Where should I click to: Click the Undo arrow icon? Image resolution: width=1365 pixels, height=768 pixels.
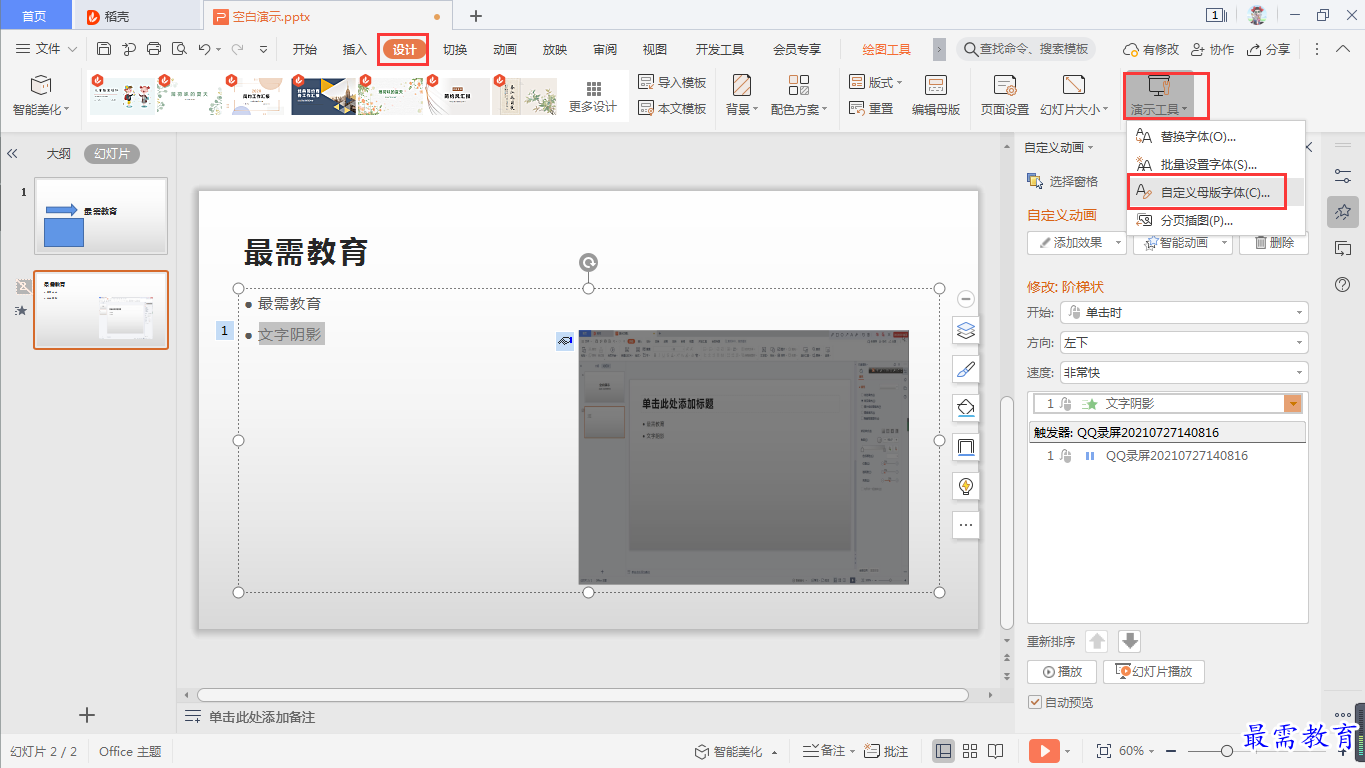coord(204,49)
